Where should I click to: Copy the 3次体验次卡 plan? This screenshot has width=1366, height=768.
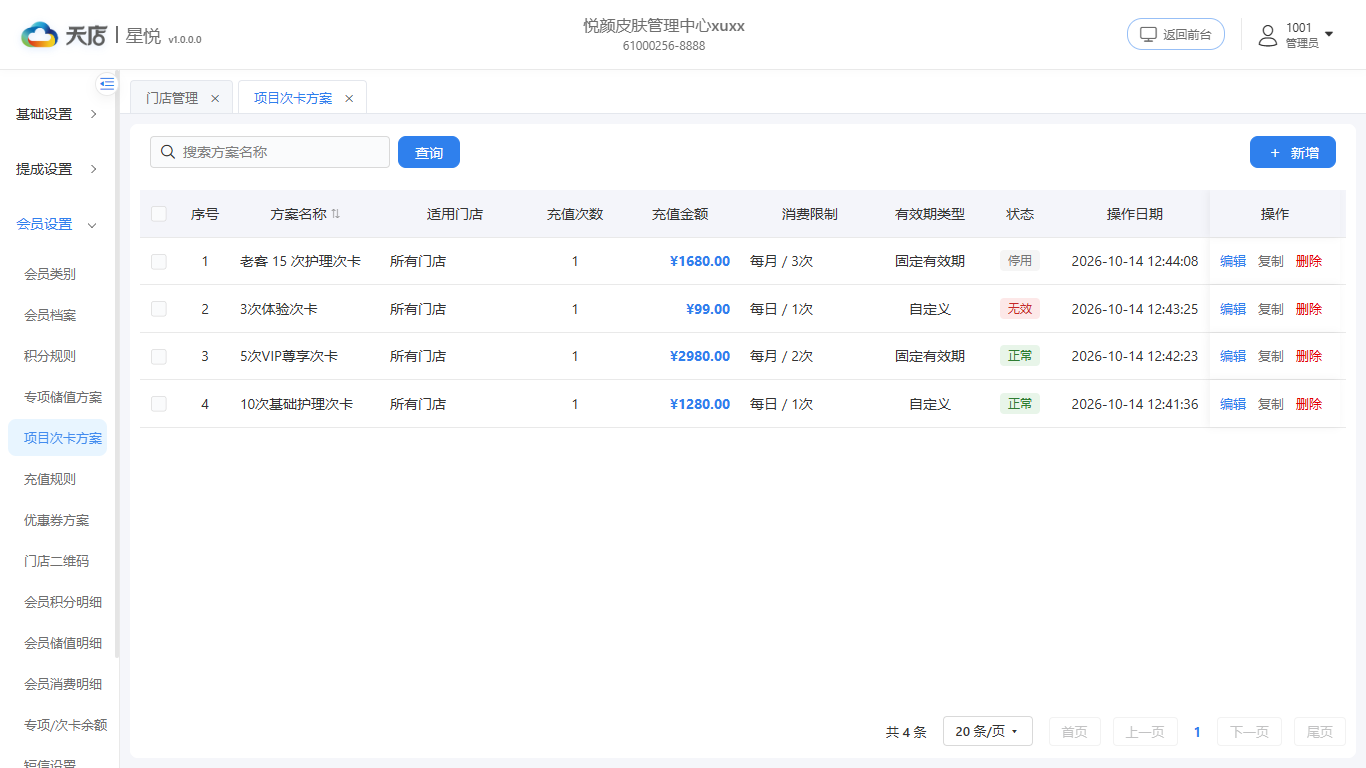click(1271, 309)
